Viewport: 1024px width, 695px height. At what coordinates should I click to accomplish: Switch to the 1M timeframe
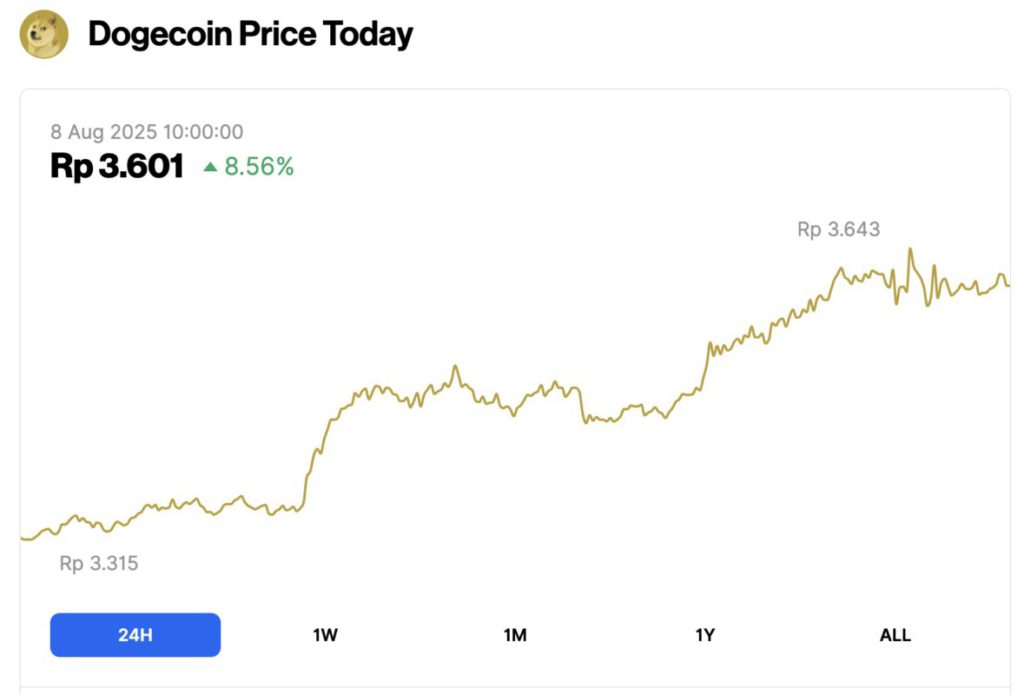(515, 635)
